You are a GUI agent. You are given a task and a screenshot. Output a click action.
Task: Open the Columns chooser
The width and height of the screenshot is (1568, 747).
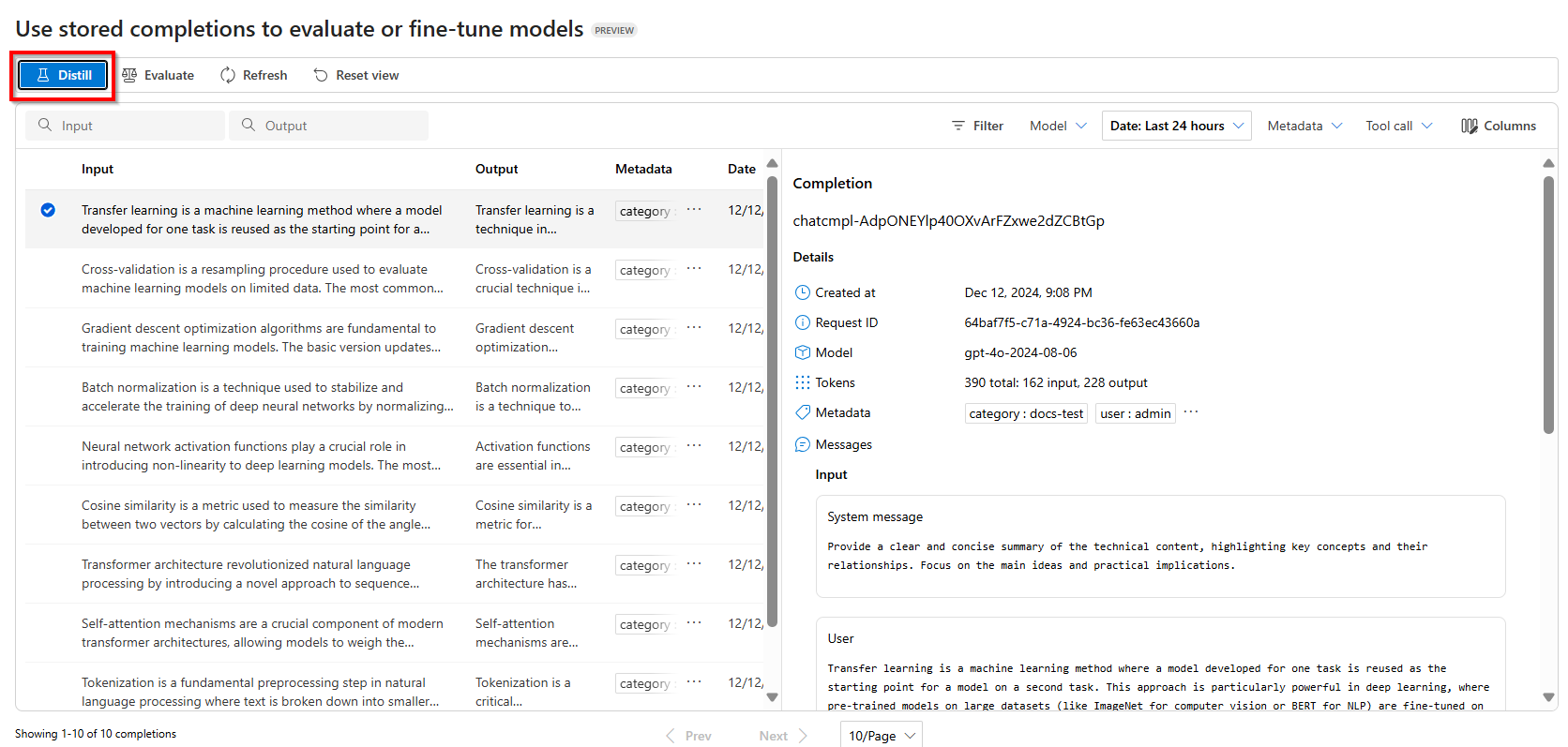[1498, 126]
